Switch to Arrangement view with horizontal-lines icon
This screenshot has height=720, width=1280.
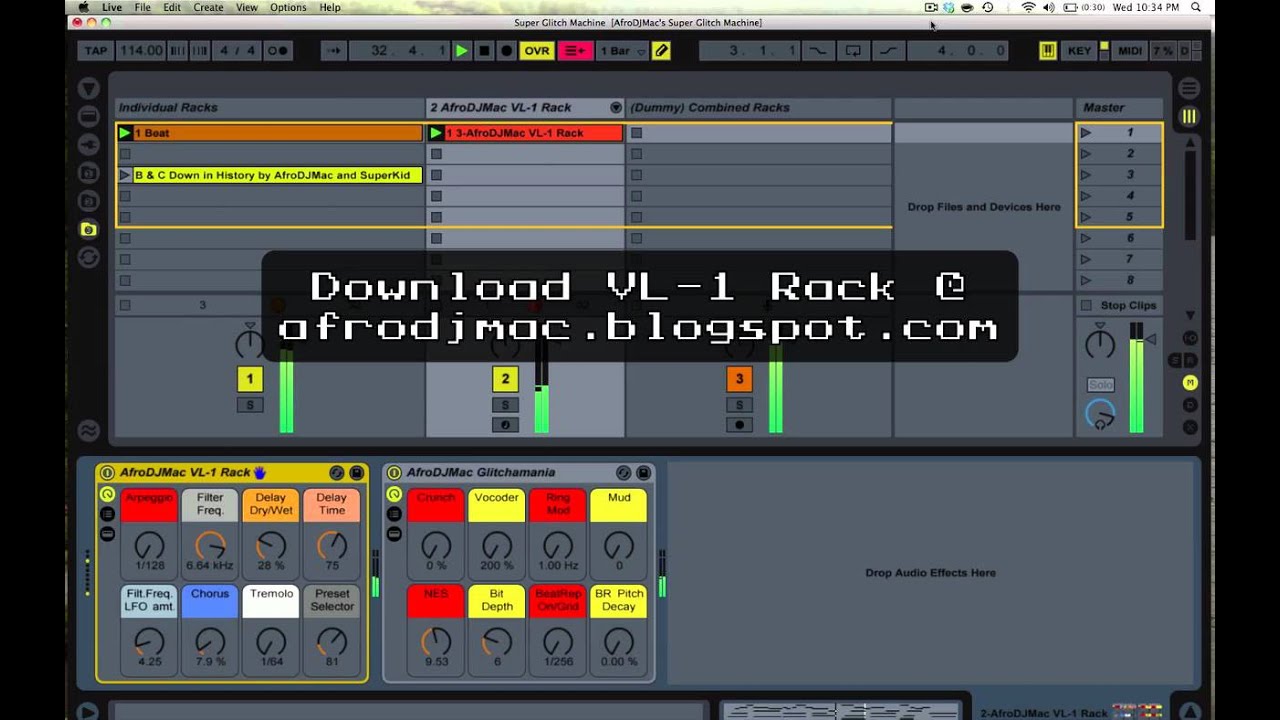pyautogui.click(x=1189, y=89)
